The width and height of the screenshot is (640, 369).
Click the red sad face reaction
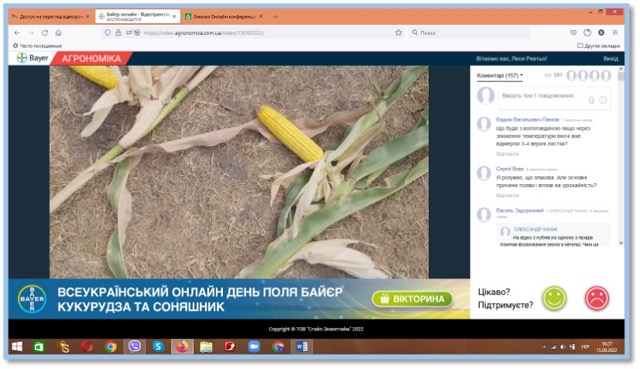pos(597,298)
